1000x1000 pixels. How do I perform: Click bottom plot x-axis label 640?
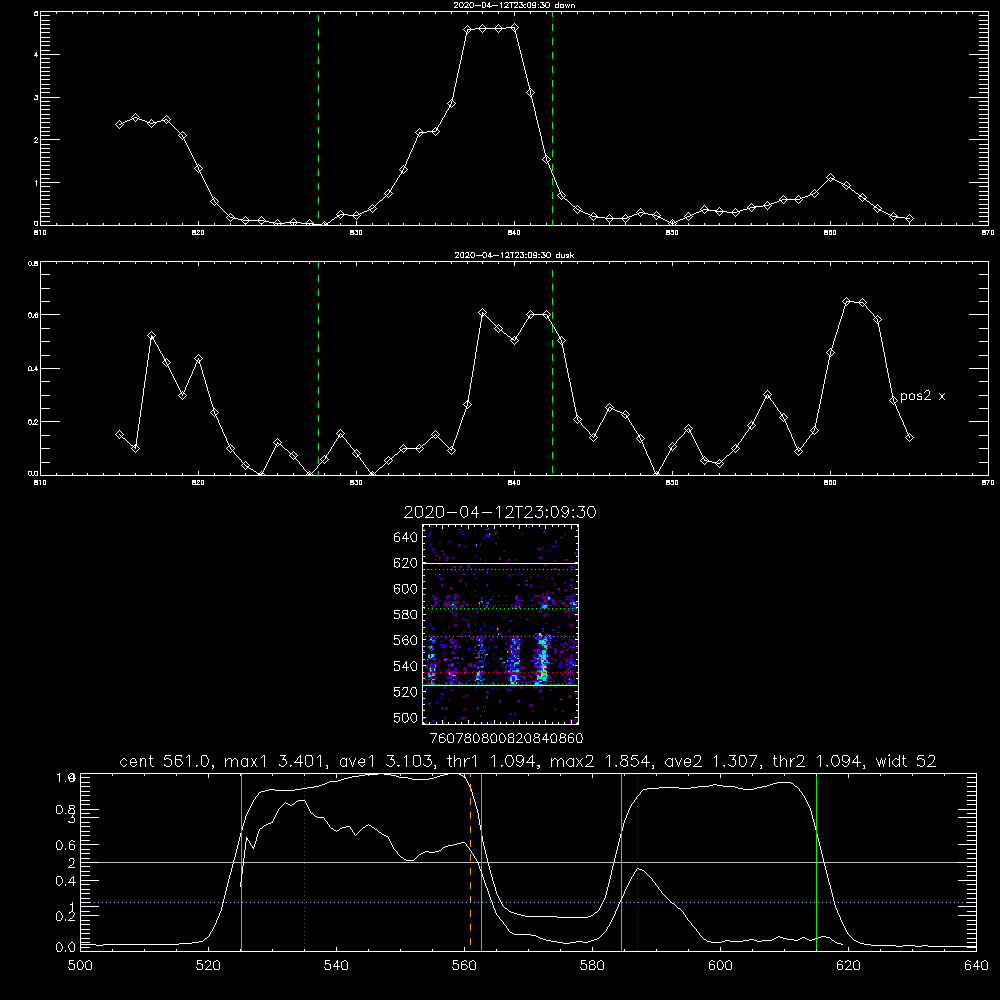[x=976, y=966]
